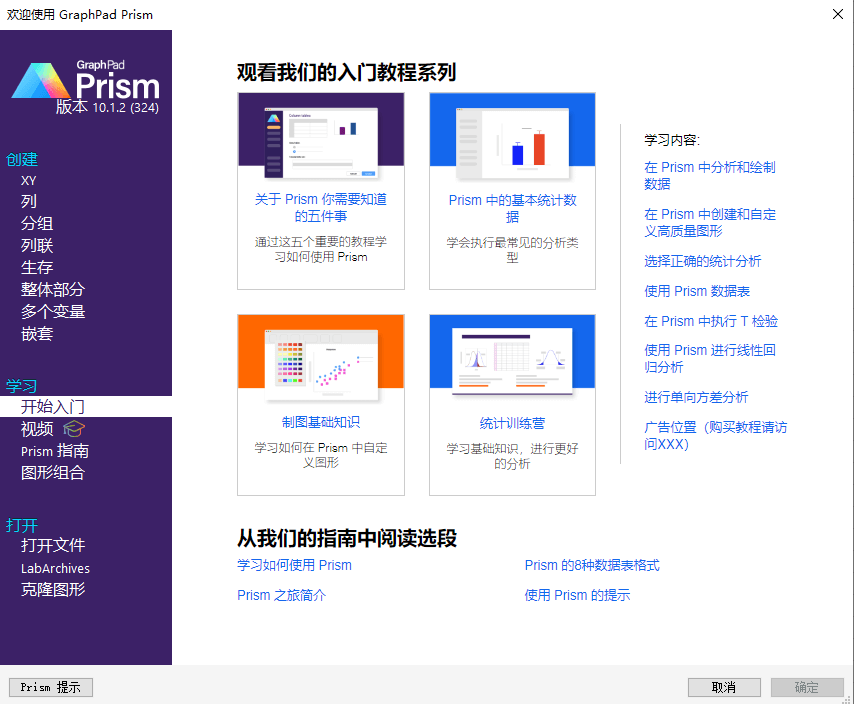This screenshot has height=704, width=854.
Task: Open the 视频 learning section
Action: click(x=37, y=429)
